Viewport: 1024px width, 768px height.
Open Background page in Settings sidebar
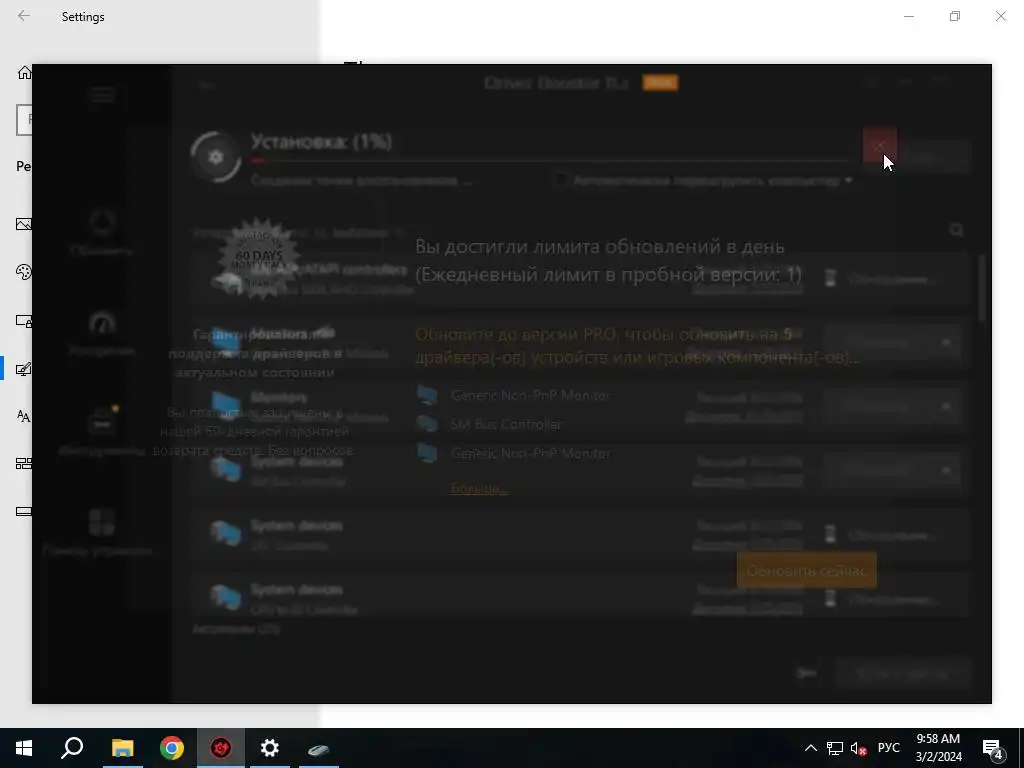point(24,224)
